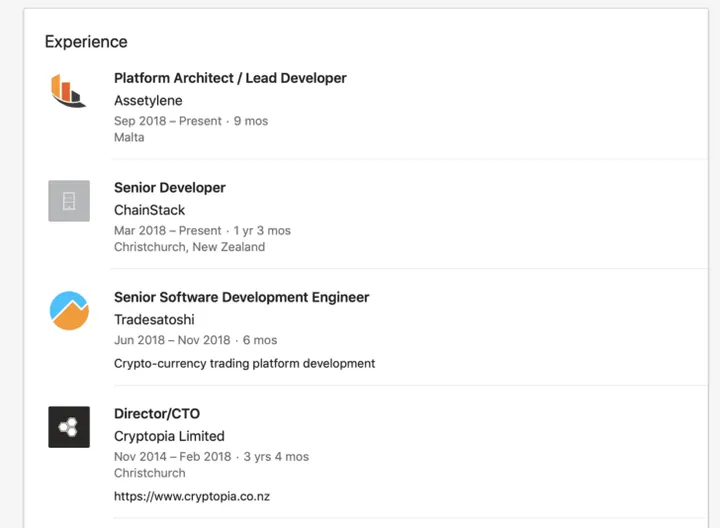This screenshot has height=528, width=720.
Task: Click the ChainStack company name
Action: click(149, 210)
